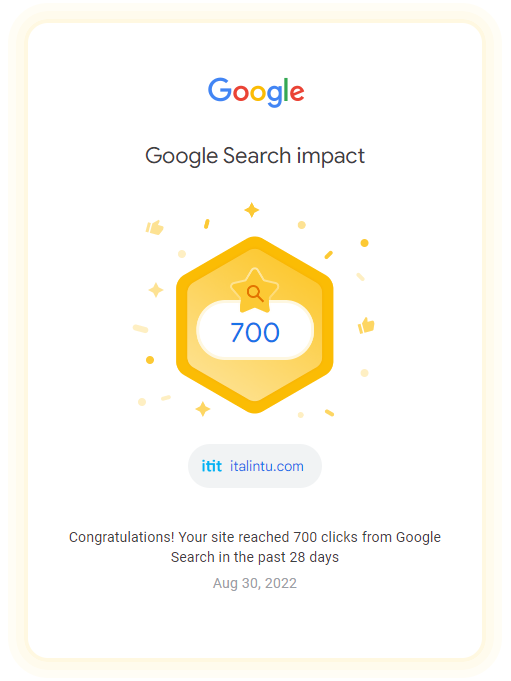Viewport: 511px width, 681px height.
Task: Click the dark orange dot at upper right of badge
Action: (365, 243)
